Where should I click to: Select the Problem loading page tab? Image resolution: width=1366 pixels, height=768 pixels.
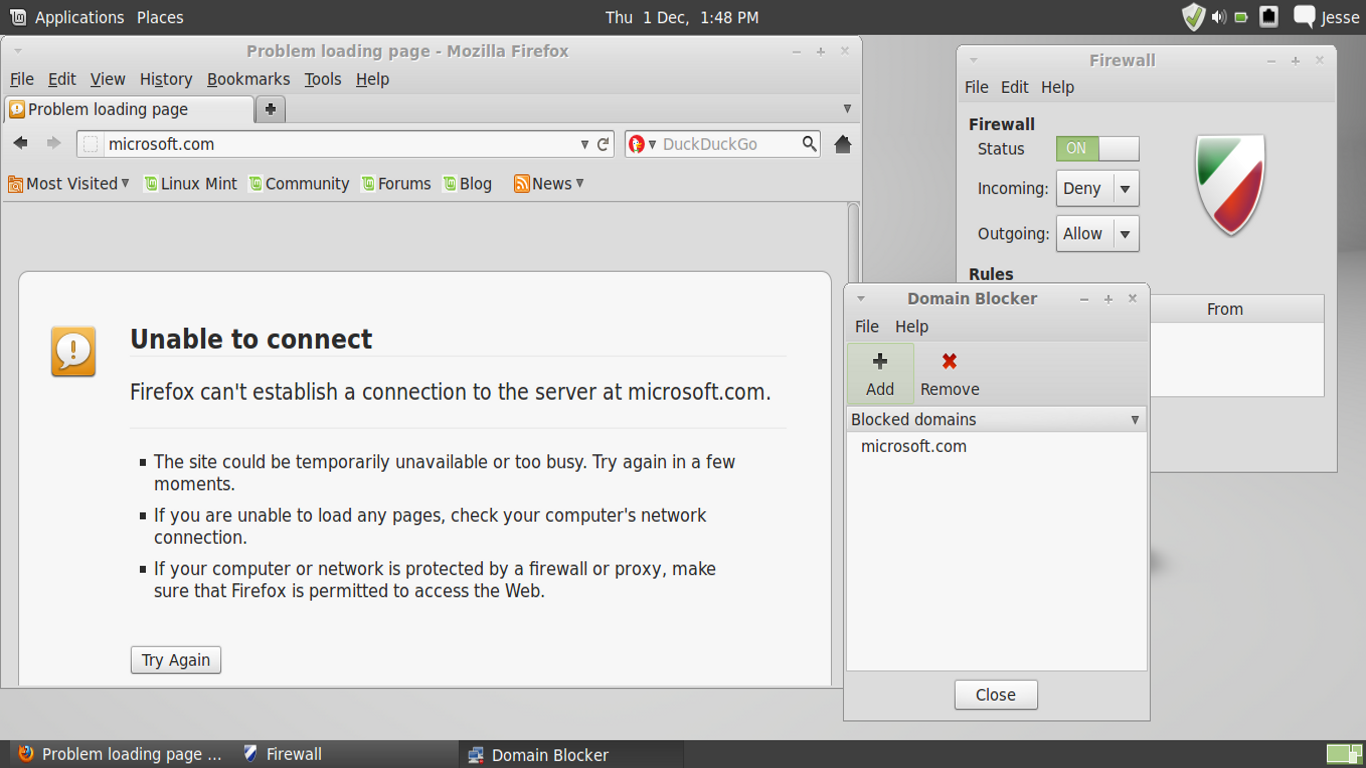pyautogui.click(x=129, y=109)
